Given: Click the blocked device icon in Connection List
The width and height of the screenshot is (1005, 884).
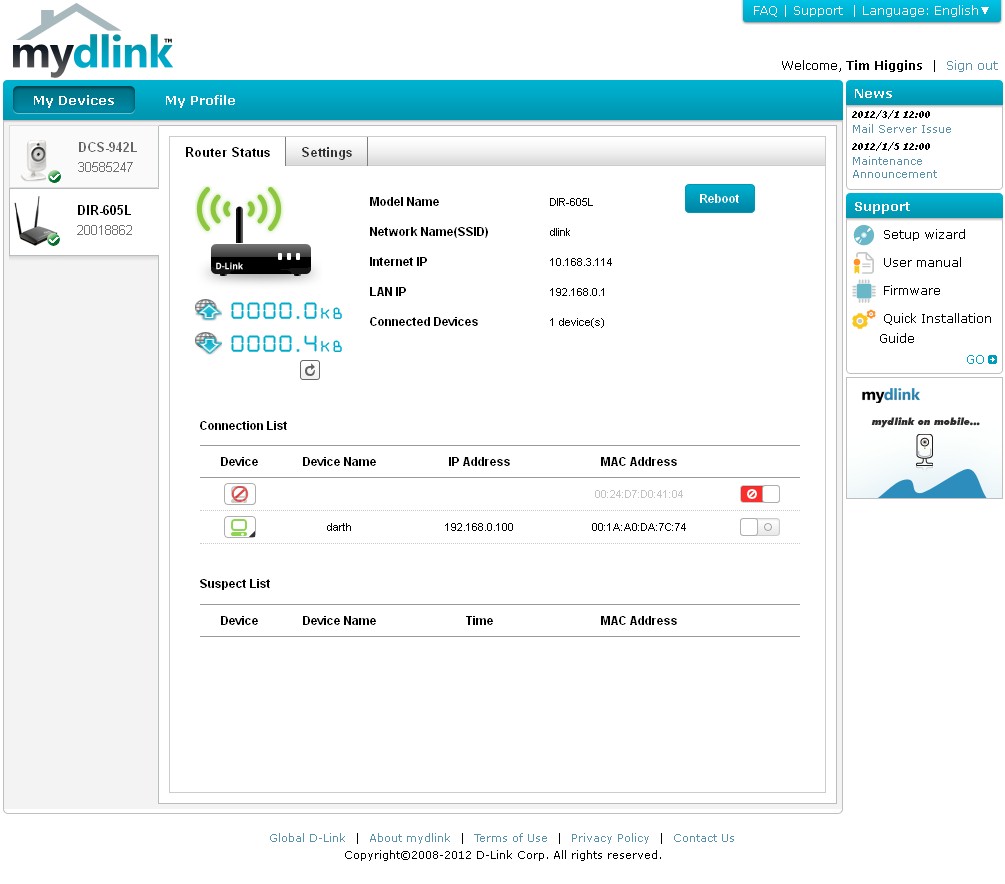Looking at the screenshot, I should point(240,494).
